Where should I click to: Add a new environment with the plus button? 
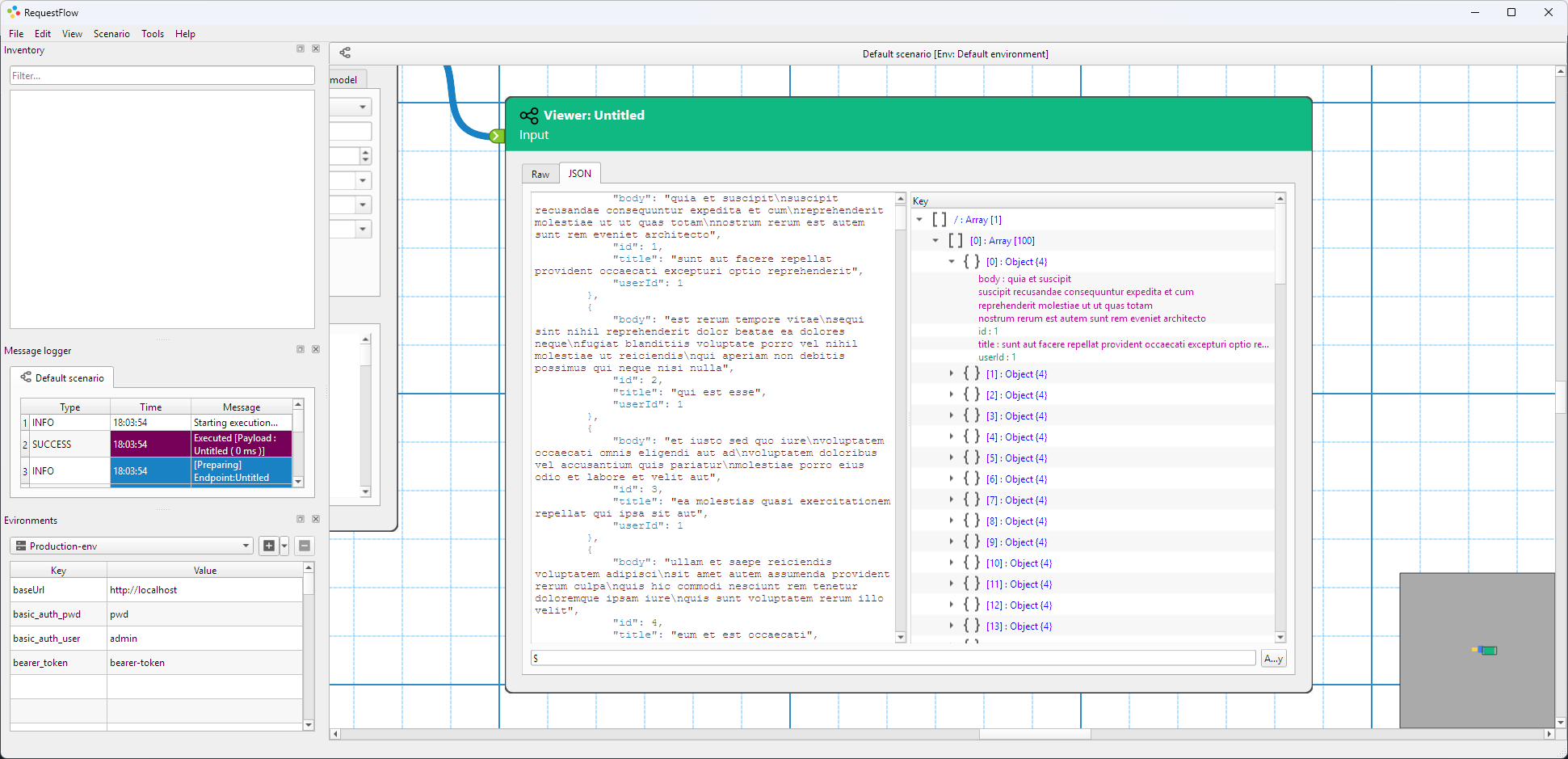coord(269,546)
